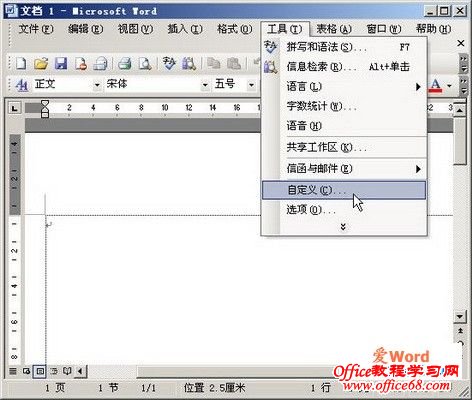Screen dimensions: 472x400
Task: Expand full Tools menu with bottom chevron
Action: point(343,227)
